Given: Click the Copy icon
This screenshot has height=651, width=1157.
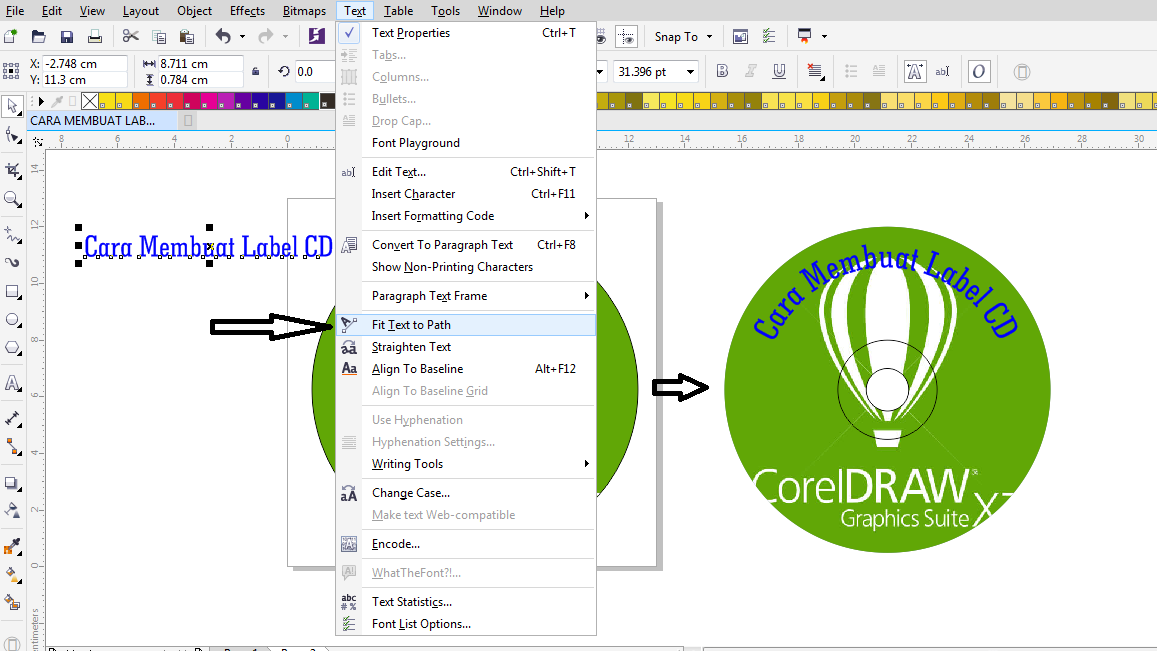Looking at the screenshot, I should (x=159, y=36).
